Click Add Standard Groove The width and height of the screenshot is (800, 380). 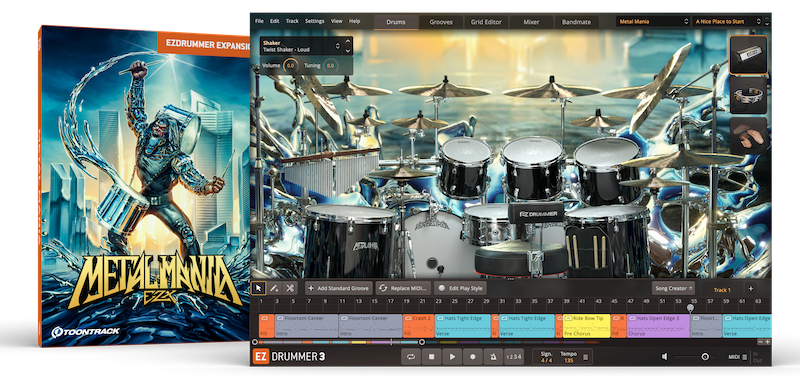pyautogui.click(x=339, y=288)
